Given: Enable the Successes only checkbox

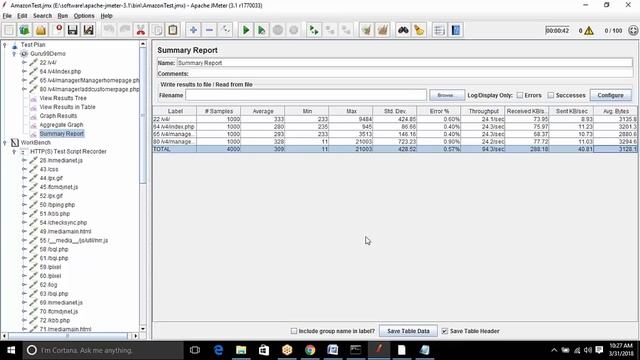Looking at the screenshot, I should [551, 95].
